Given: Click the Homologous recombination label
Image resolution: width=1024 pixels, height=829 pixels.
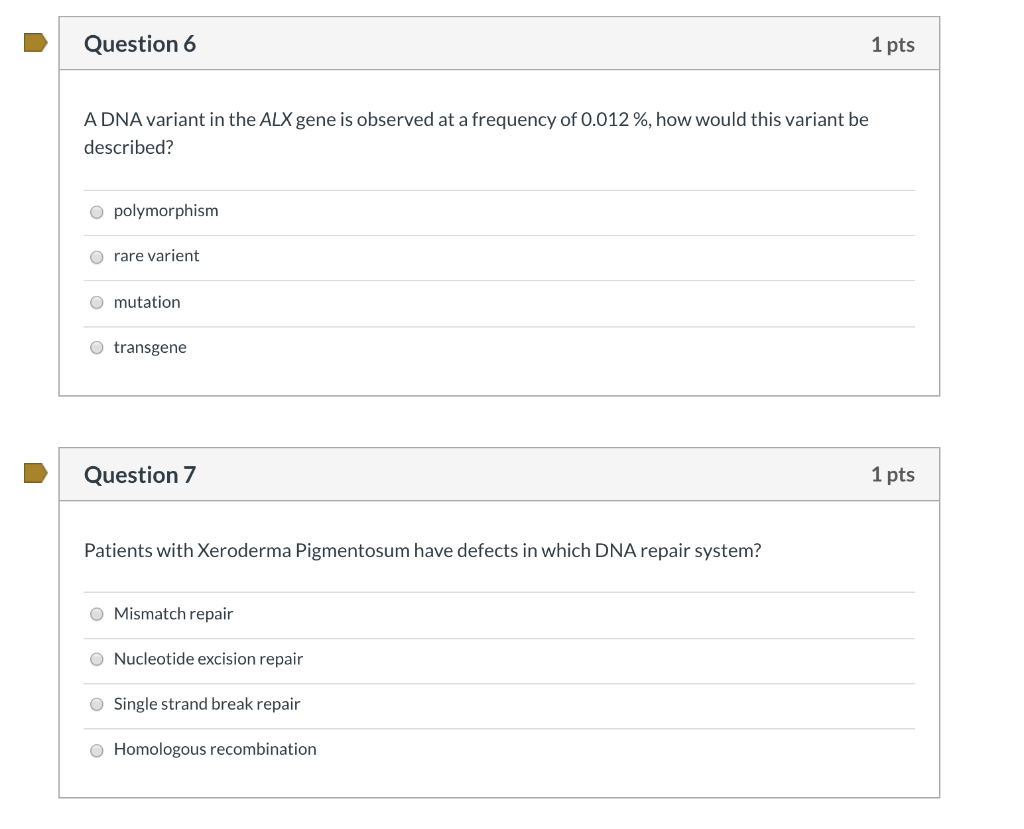Looking at the screenshot, I should click(215, 749).
